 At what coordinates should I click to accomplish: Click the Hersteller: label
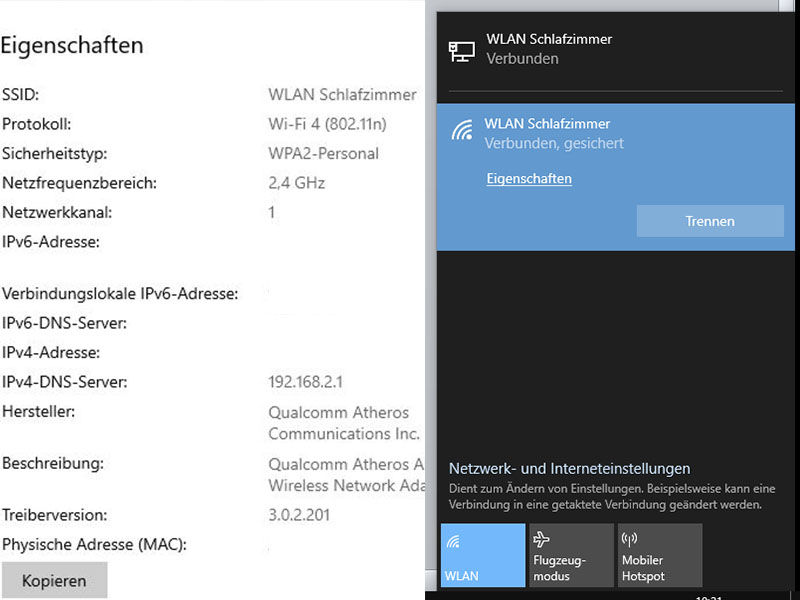38,411
